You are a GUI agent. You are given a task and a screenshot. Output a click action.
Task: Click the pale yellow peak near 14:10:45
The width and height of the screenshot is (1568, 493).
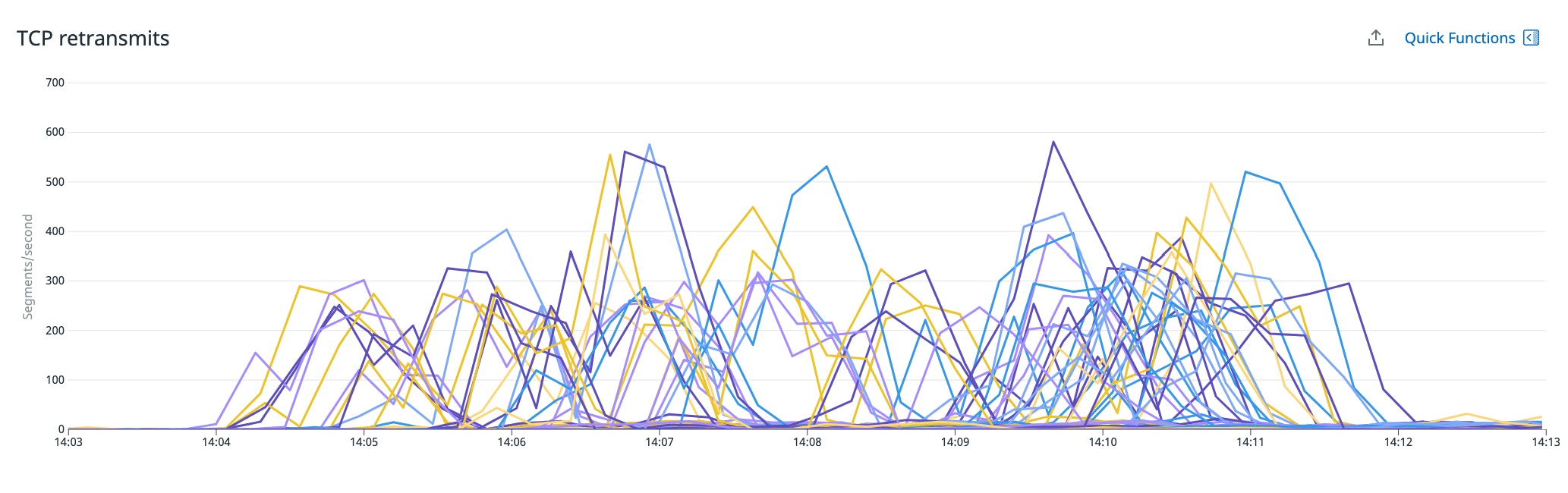(x=1211, y=183)
